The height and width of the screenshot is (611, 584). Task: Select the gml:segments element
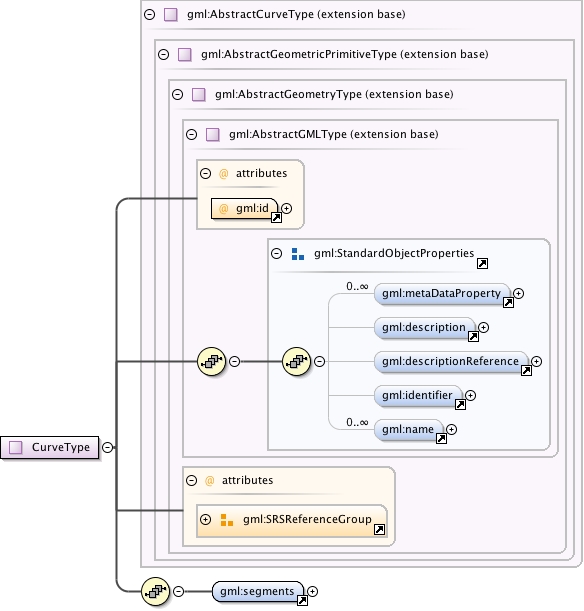(x=258, y=592)
